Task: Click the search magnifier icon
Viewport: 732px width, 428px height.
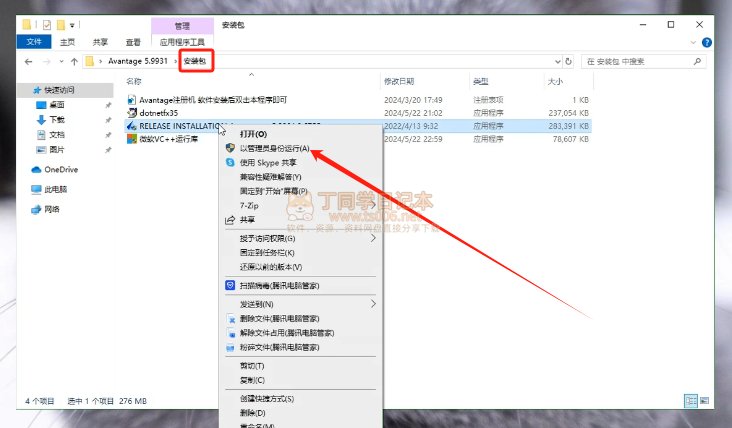Action: click(x=697, y=61)
